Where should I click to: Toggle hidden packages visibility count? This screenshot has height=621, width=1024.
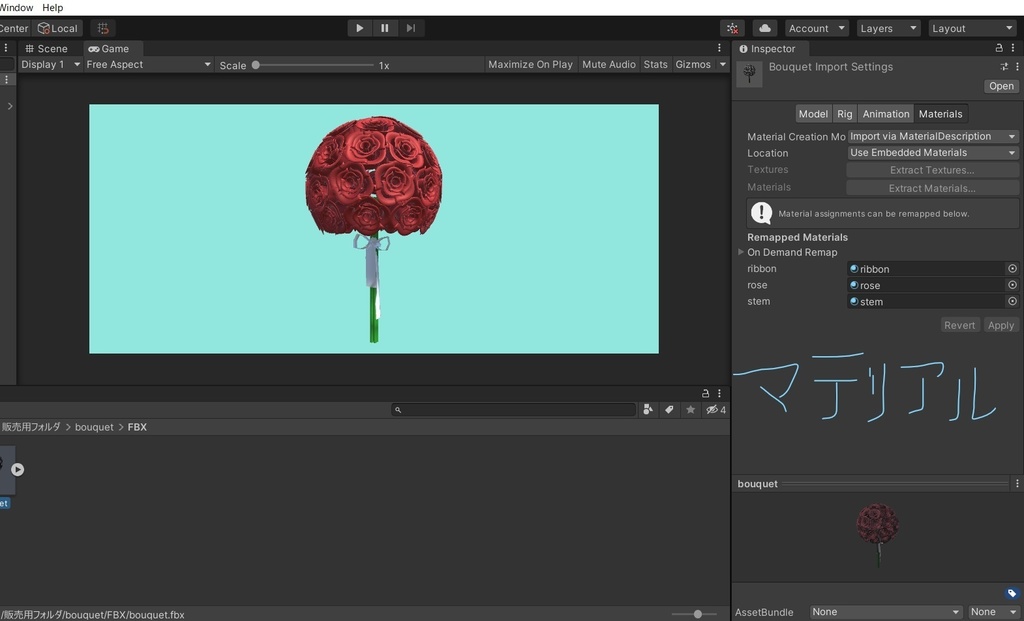715,410
